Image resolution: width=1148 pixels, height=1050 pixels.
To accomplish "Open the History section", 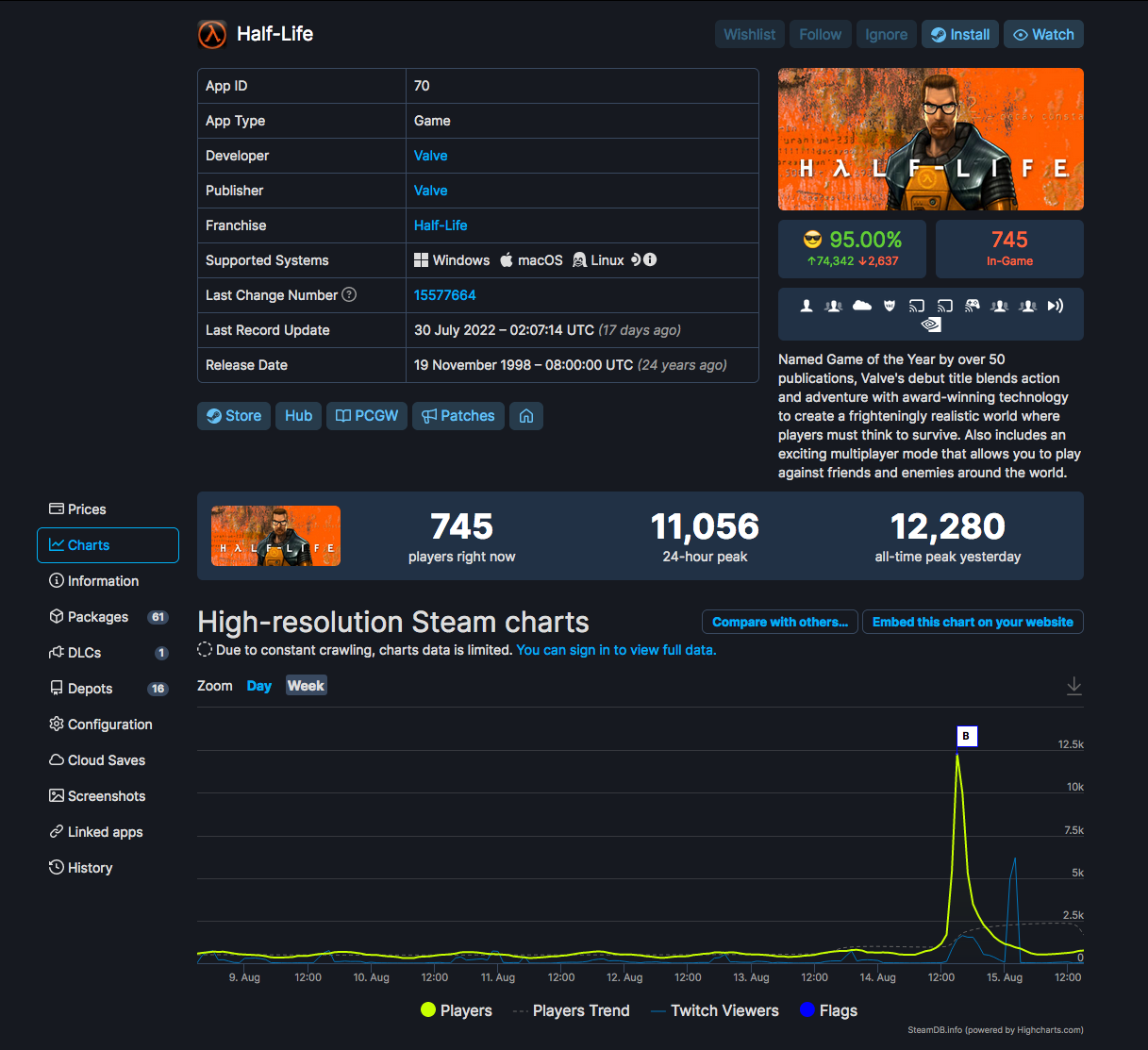I will (108, 868).
